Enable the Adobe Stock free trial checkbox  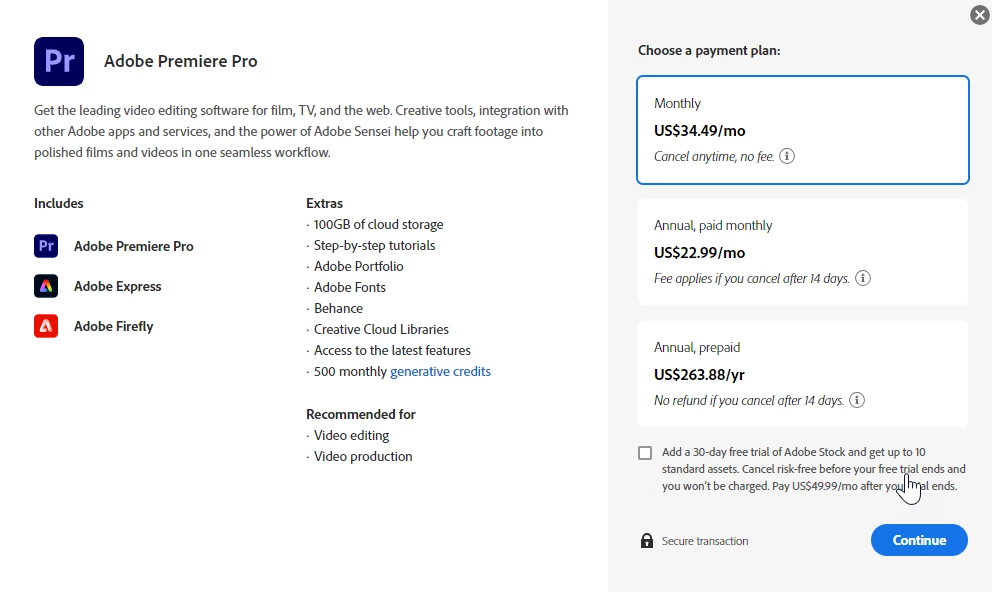[x=645, y=453]
